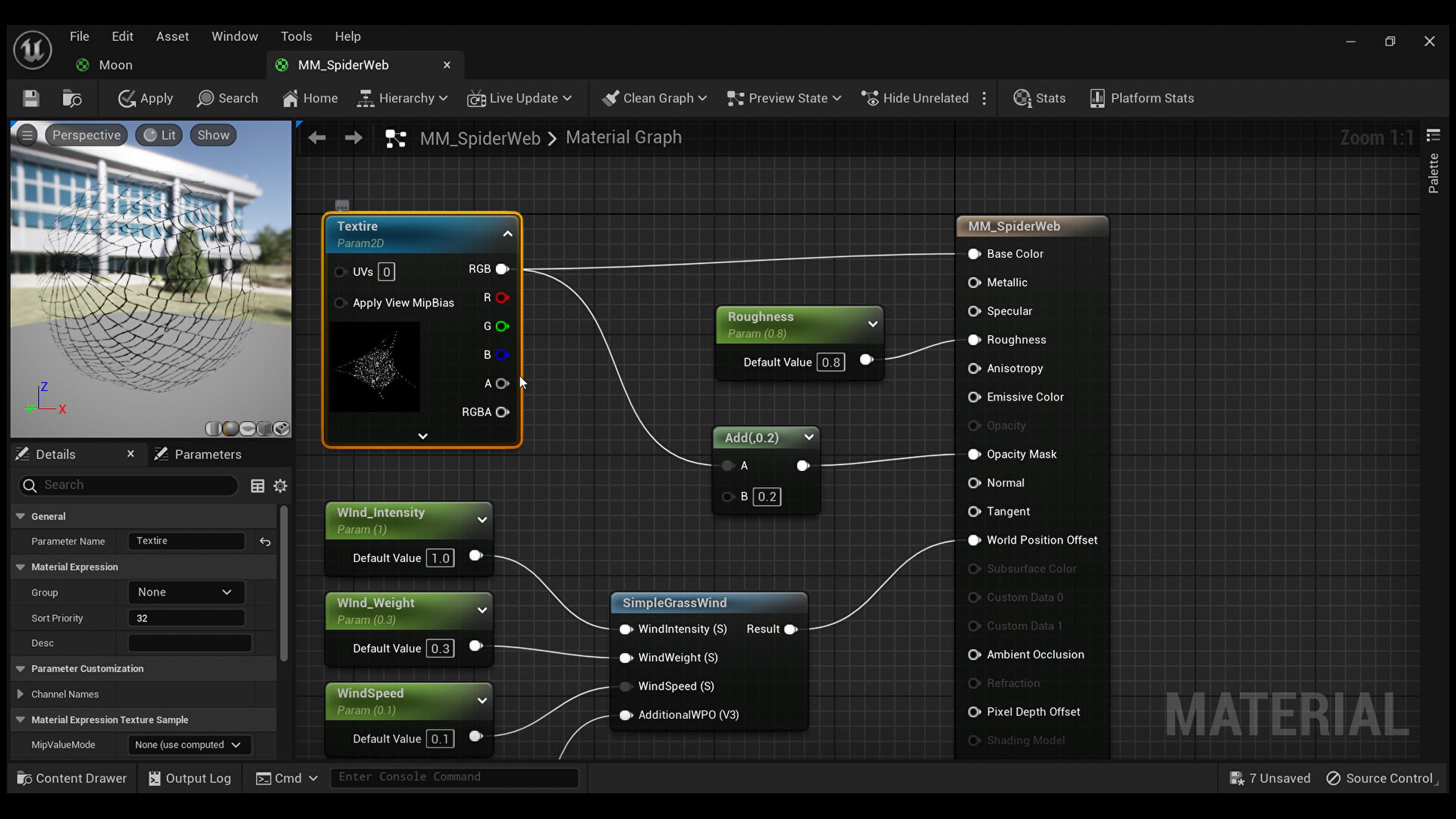This screenshot has height=819, width=1456.
Task: Click the Save asset floppy icon
Action: pyautogui.click(x=30, y=99)
